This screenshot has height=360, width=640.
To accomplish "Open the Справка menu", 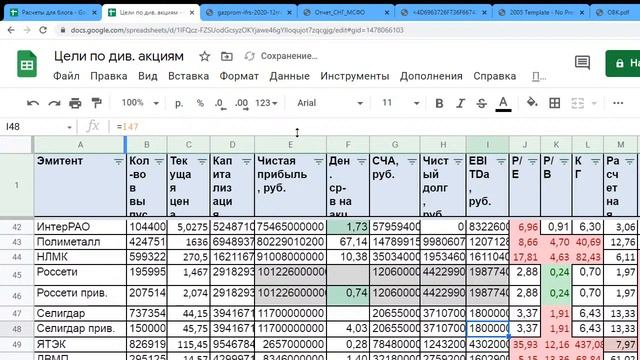I will point(494,76).
